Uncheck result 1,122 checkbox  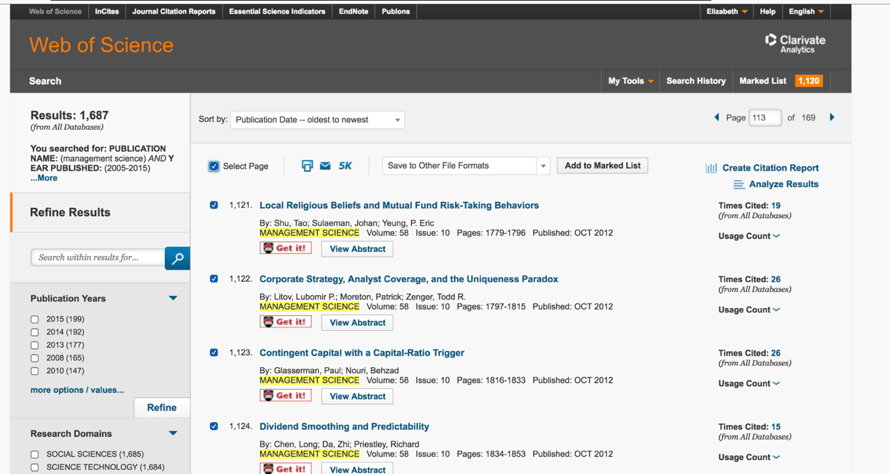point(214,279)
